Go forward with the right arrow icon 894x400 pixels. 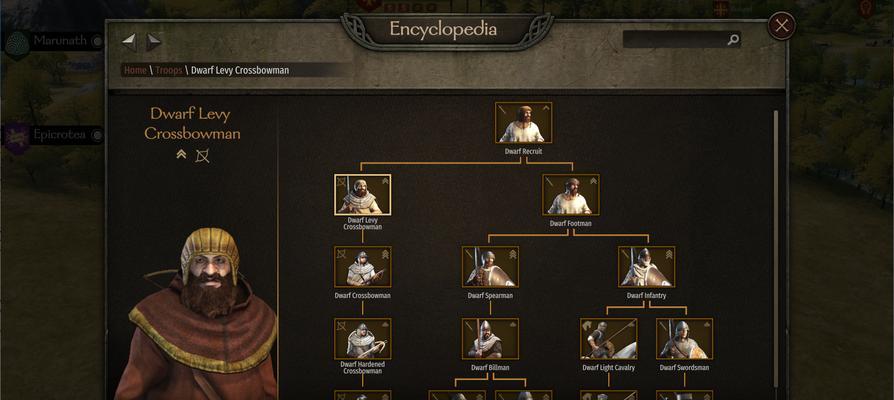pos(153,41)
